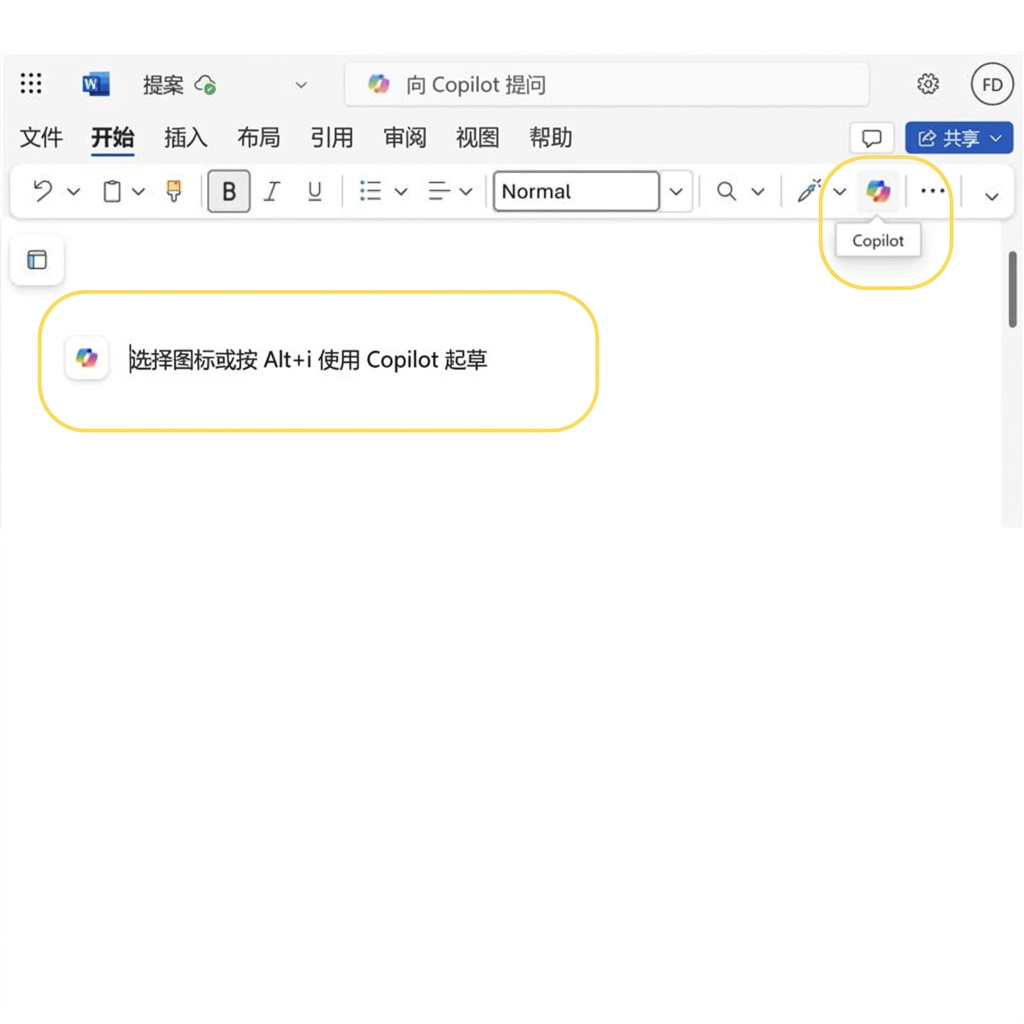
Task: Click the inline Copilot draft icon
Action: pyautogui.click(x=86, y=358)
